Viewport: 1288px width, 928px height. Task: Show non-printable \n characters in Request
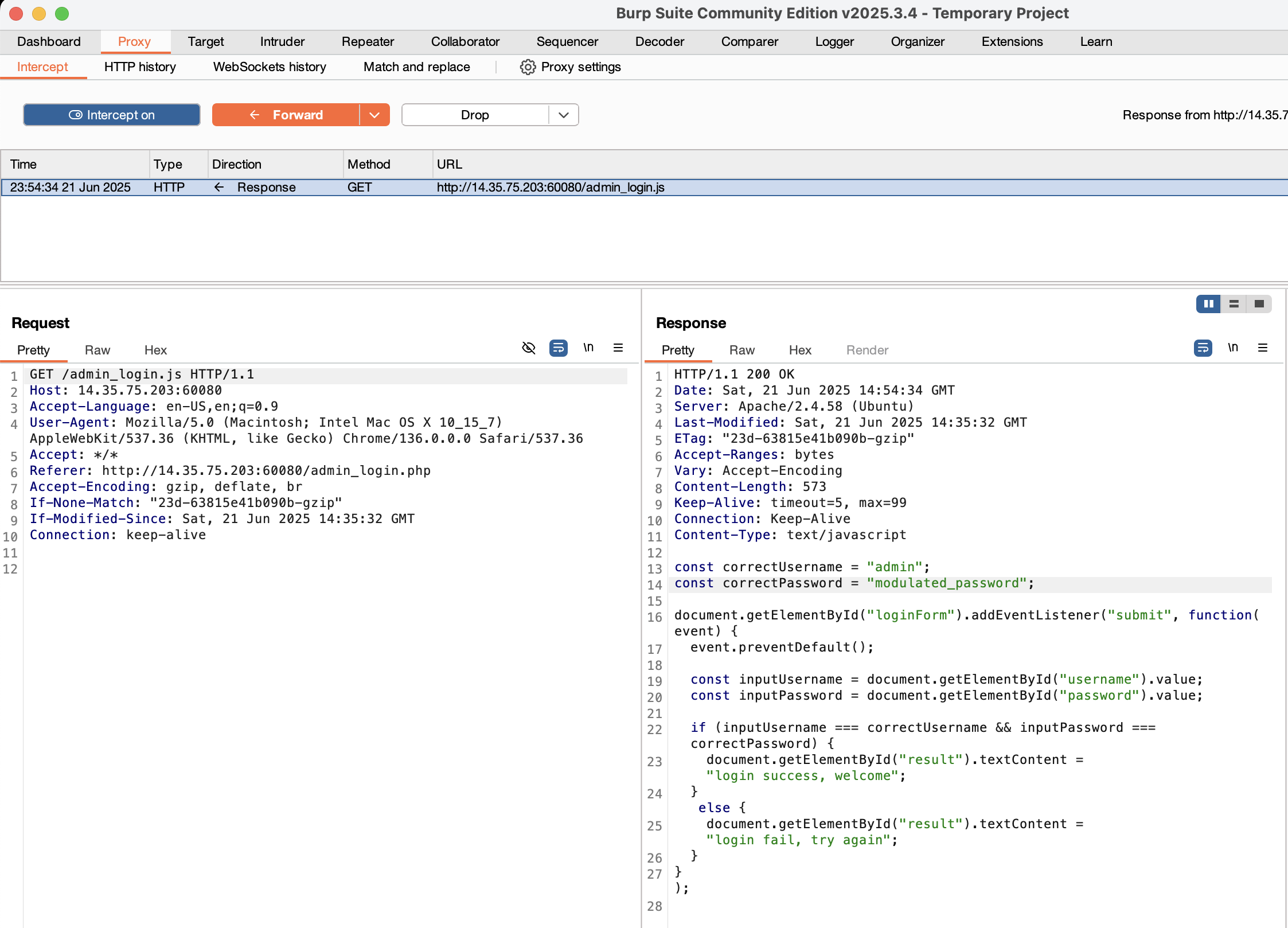point(588,348)
